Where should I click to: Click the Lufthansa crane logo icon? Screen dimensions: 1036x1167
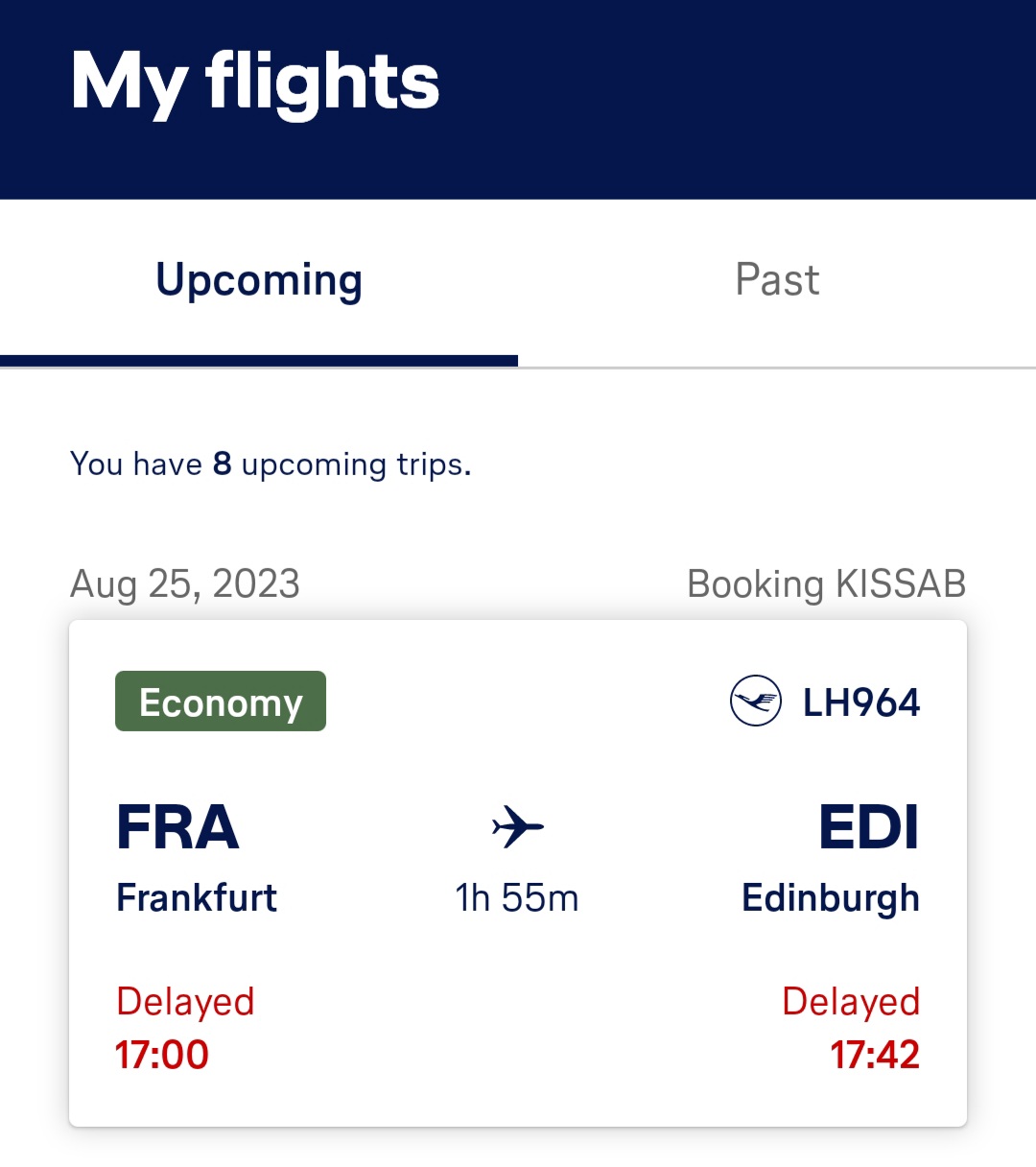click(755, 702)
